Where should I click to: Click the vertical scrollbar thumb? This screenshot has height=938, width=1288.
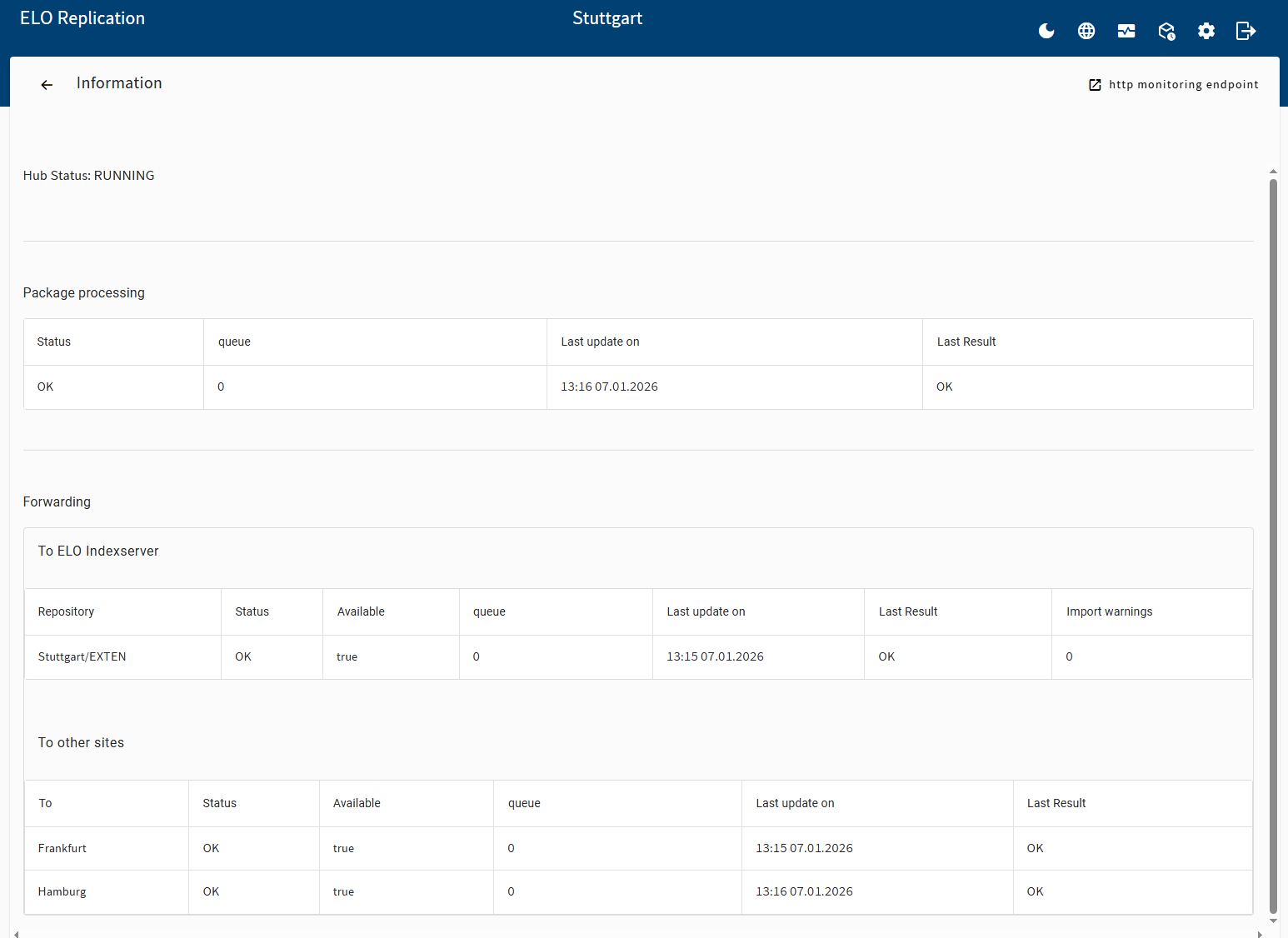[1273, 546]
